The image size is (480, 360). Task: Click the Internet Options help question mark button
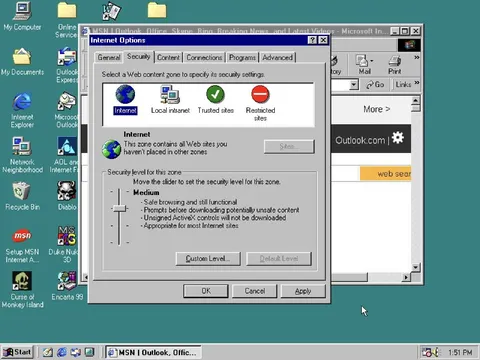pos(312,40)
